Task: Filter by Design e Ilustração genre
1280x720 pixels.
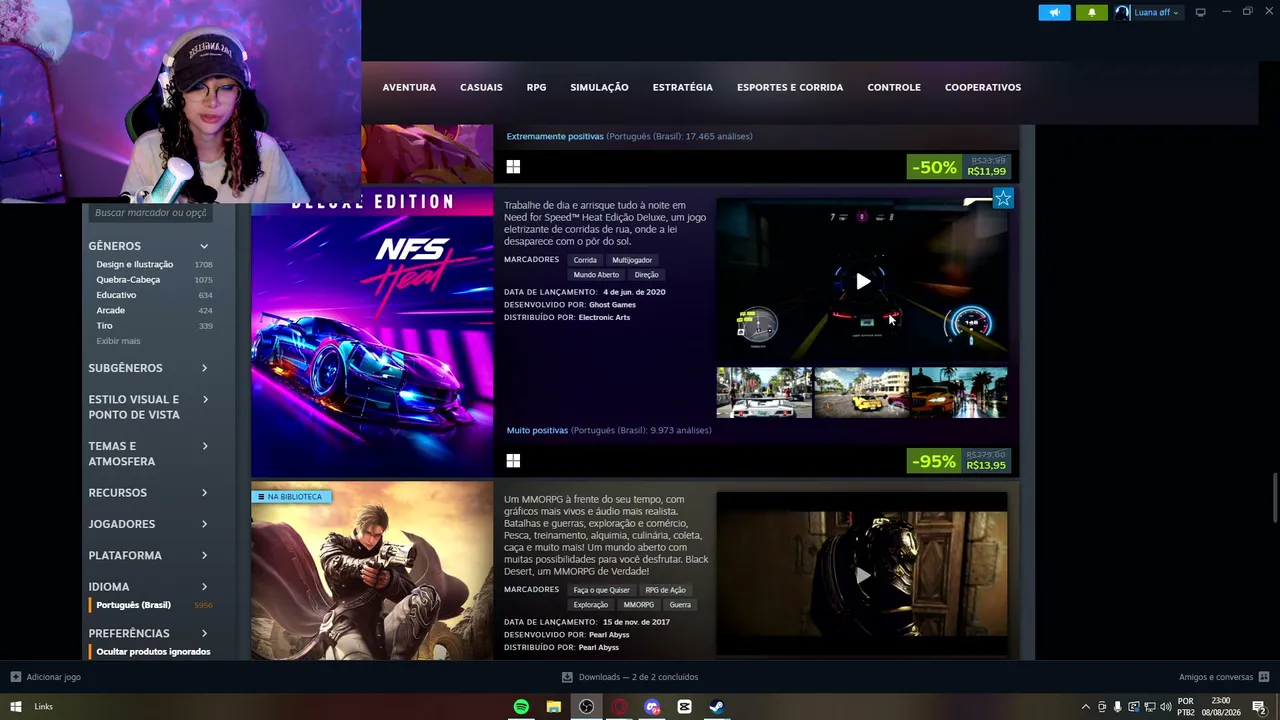Action: click(134, 264)
